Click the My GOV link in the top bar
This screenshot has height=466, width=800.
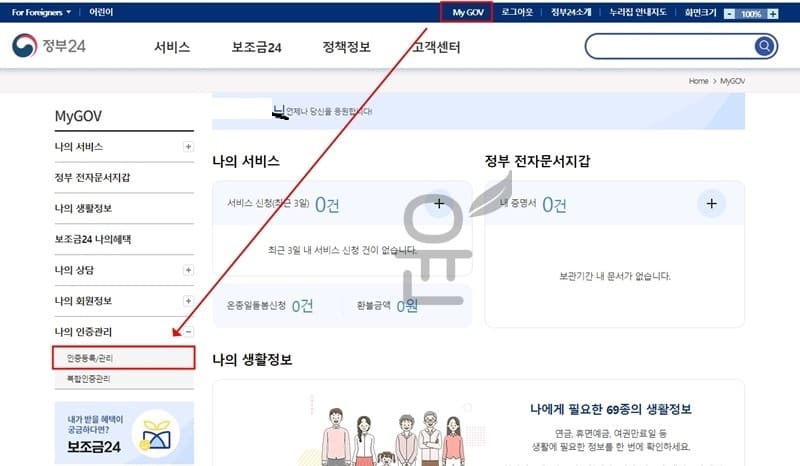(467, 12)
